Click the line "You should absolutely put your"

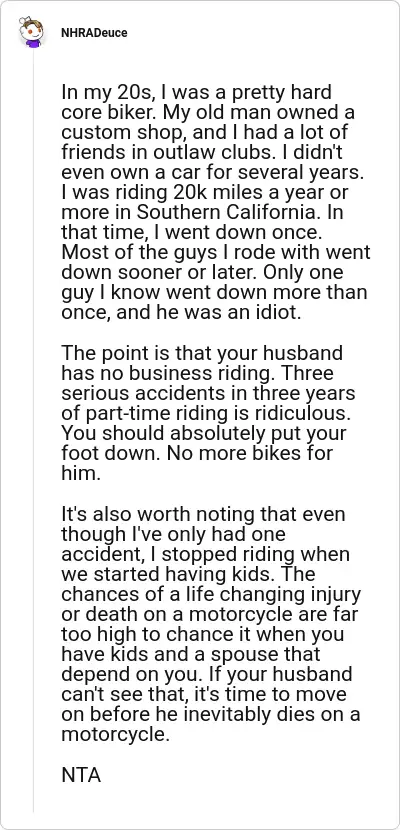point(206,434)
